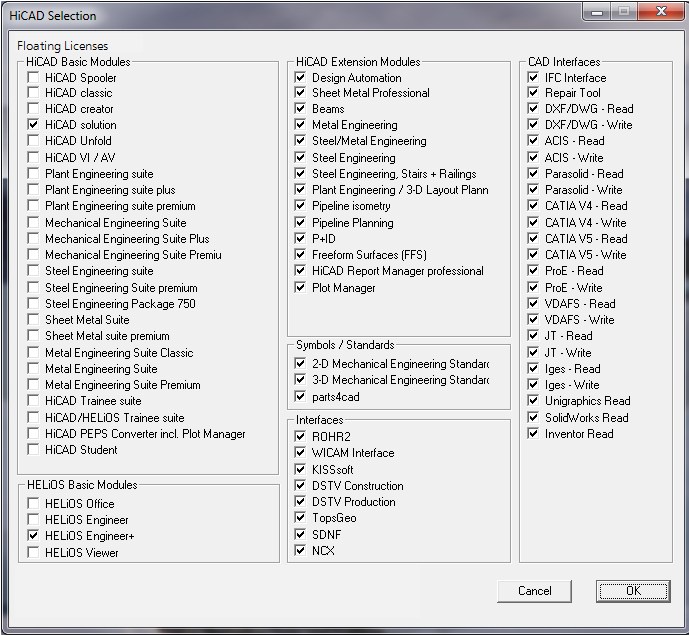Uncheck Unigraphics Read checkbox
The image size is (689, 635).
point(533,401)
